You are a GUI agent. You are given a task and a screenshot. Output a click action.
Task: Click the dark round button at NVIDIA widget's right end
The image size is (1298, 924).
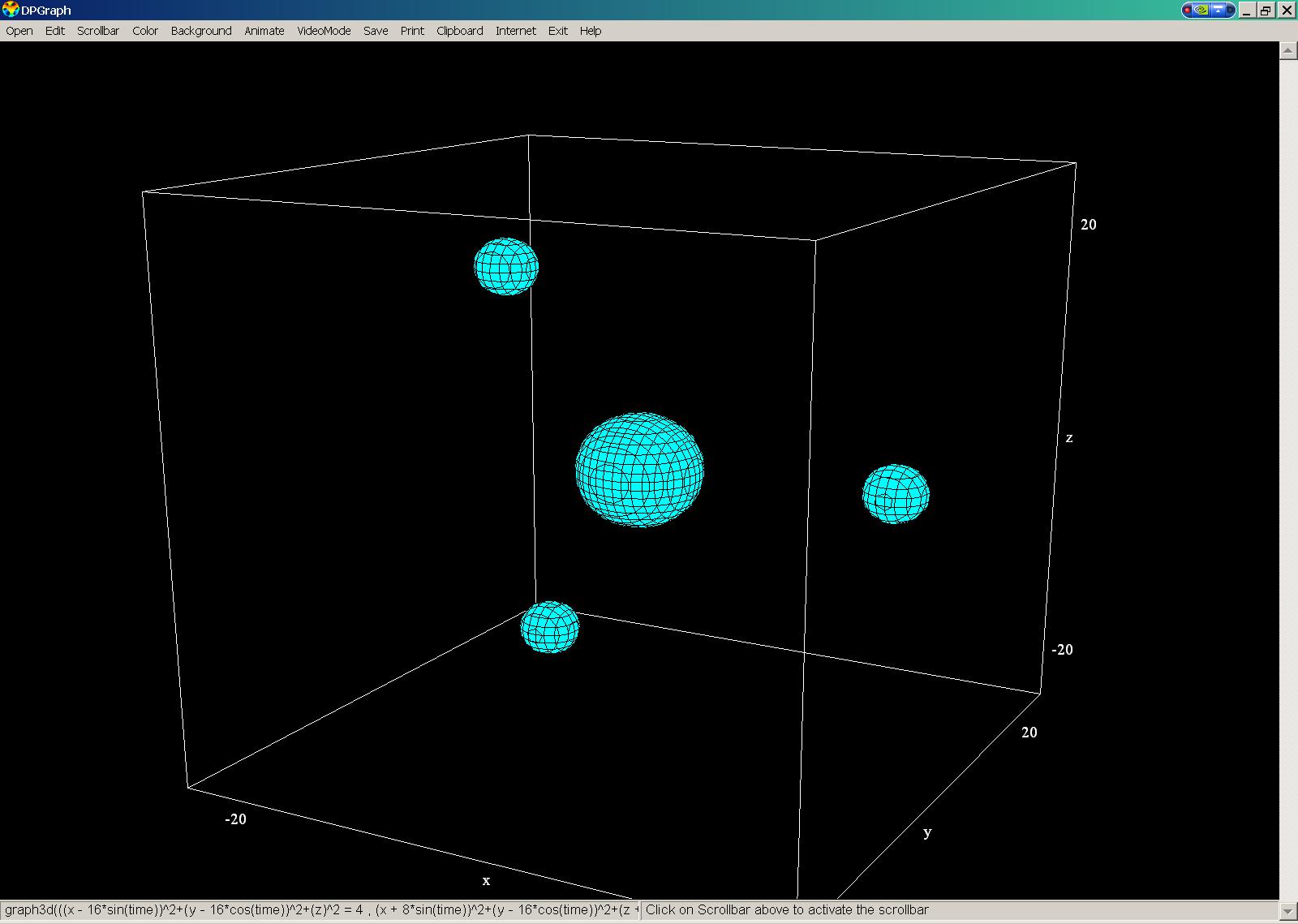click(1230, 10)
